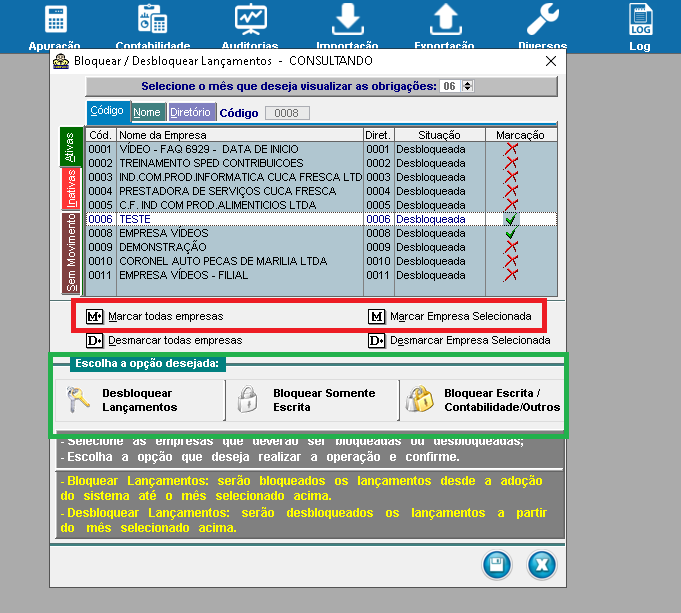Open the Contabilidade module icon
The image size is (681, 613).
click(152, 19)
